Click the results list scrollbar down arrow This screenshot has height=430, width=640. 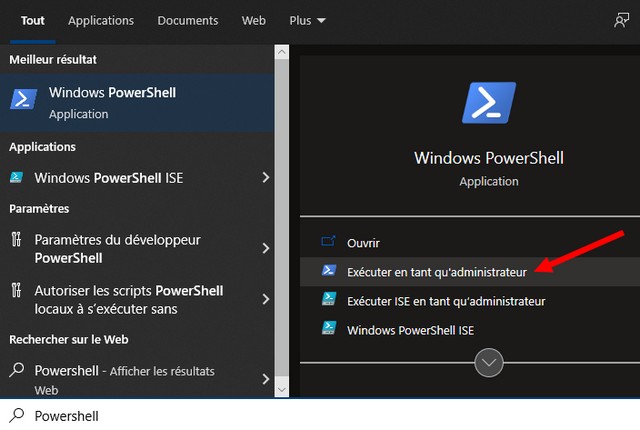click(282, 390)
